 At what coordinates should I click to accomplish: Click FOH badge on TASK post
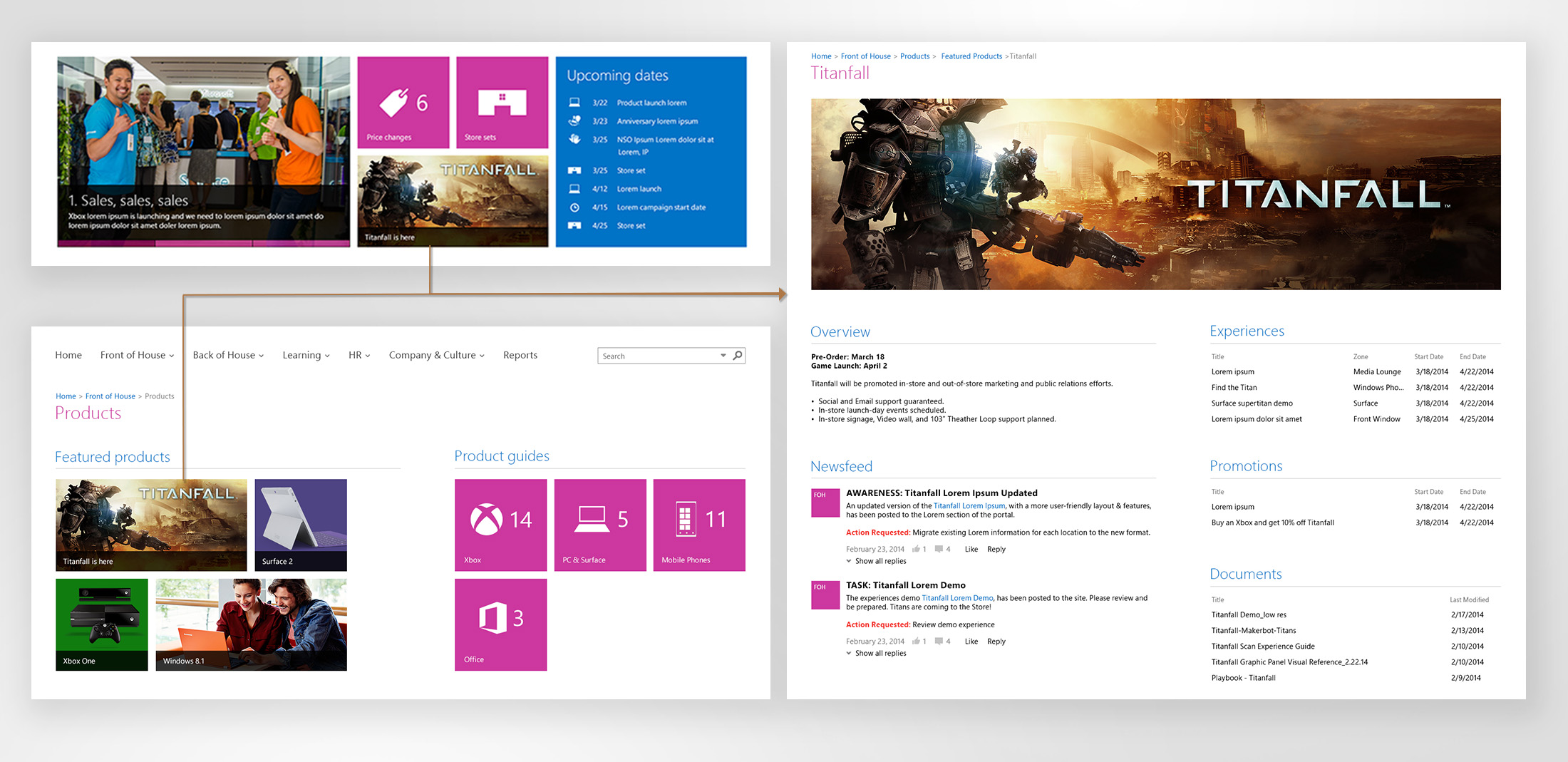(x=825, y=594)
